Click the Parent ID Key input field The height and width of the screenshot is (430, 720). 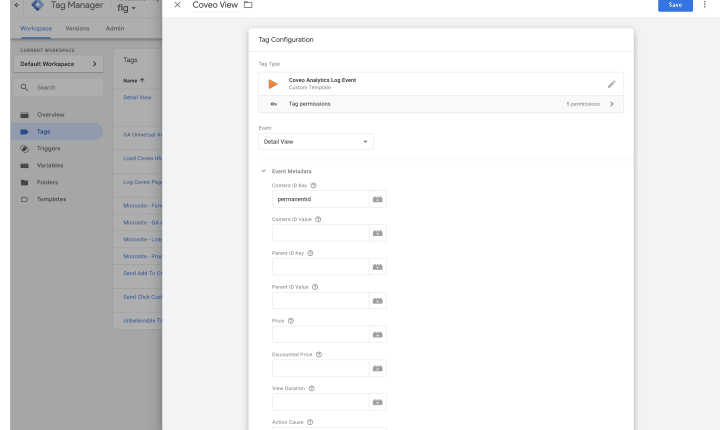coord(321,266)
